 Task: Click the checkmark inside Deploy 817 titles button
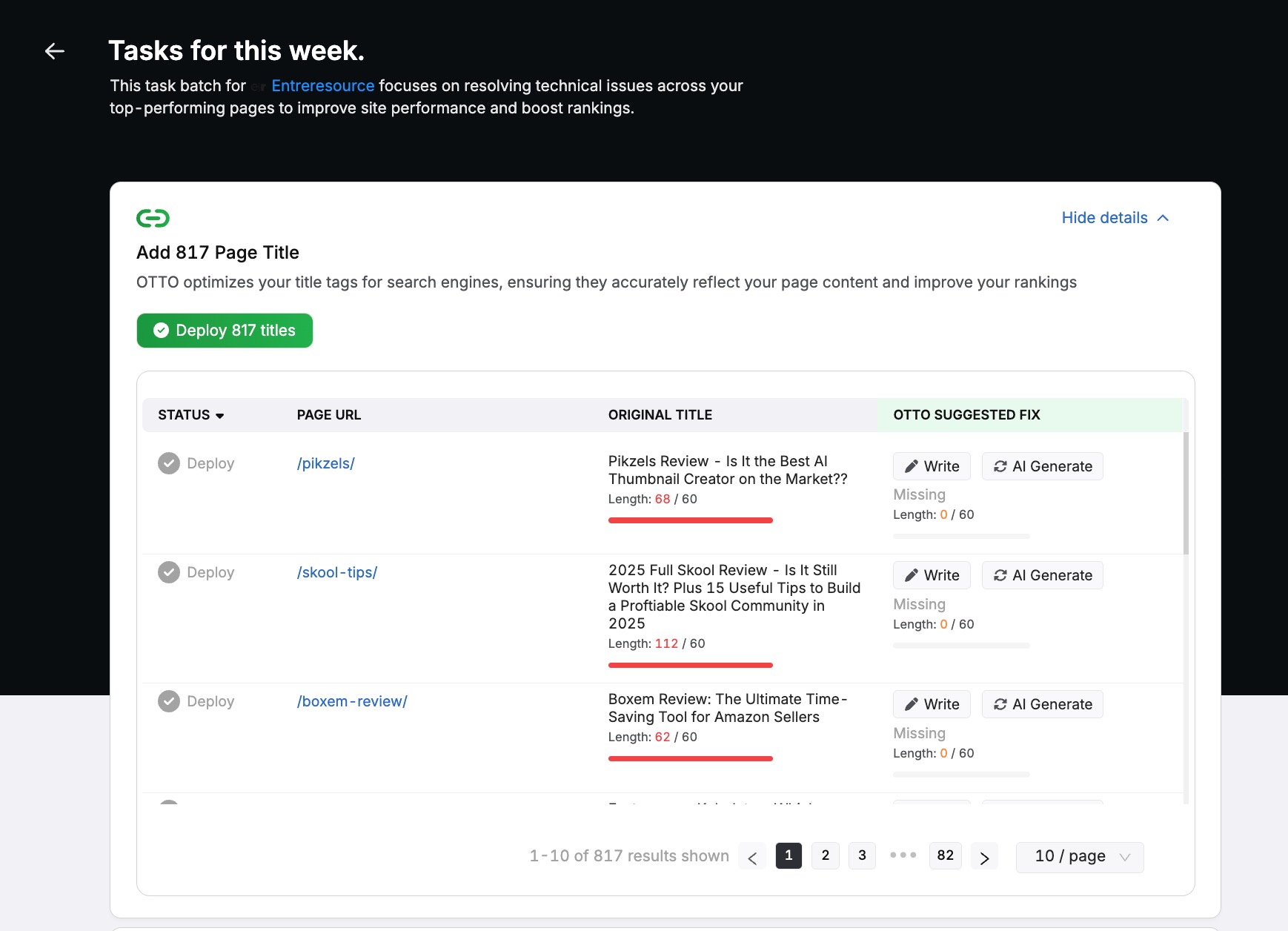point(162,331)
